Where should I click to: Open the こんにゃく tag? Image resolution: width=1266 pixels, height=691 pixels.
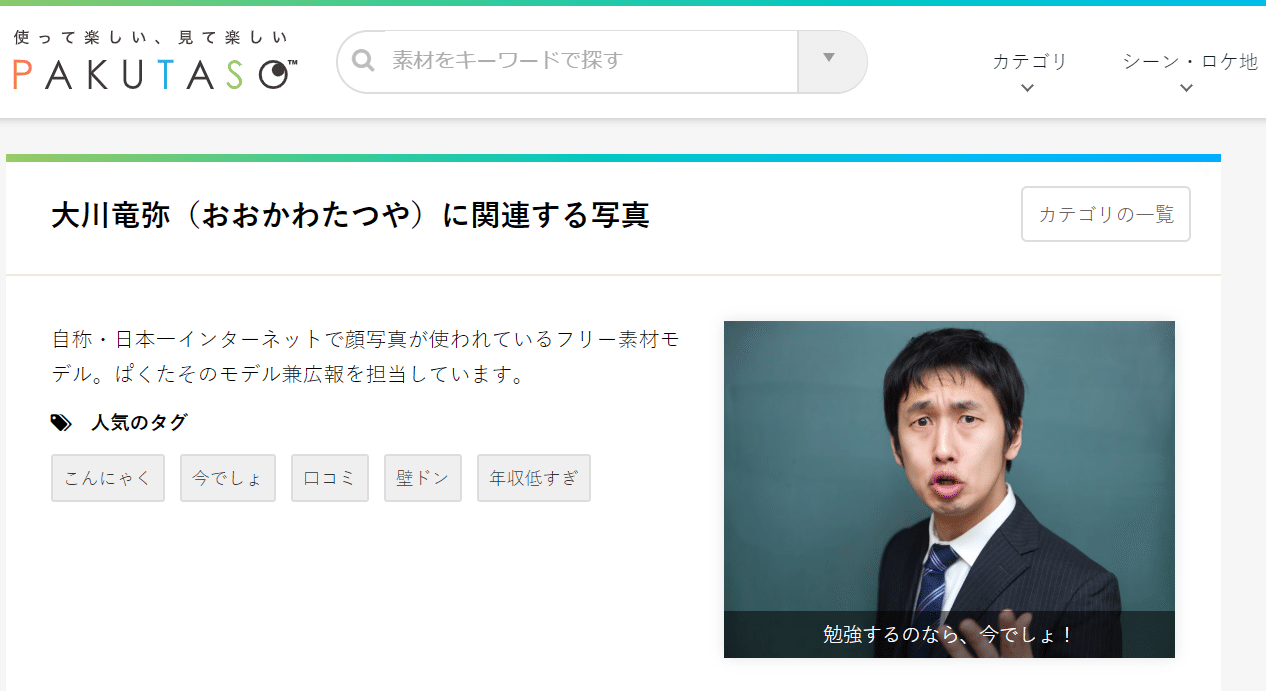(107, 478)
